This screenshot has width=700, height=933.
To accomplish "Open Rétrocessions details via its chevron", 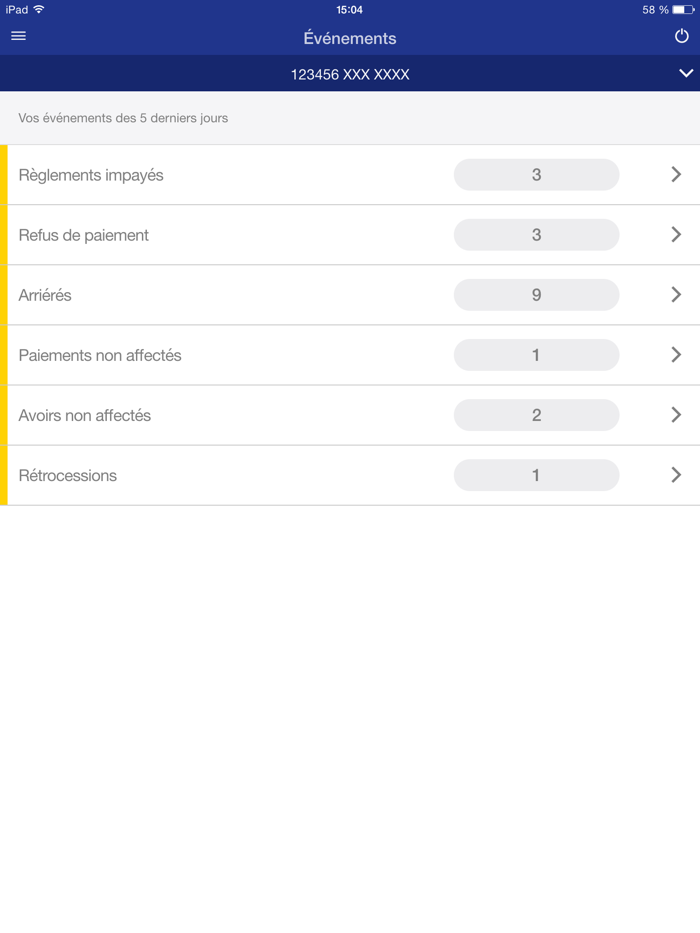I will coord(675,475).
